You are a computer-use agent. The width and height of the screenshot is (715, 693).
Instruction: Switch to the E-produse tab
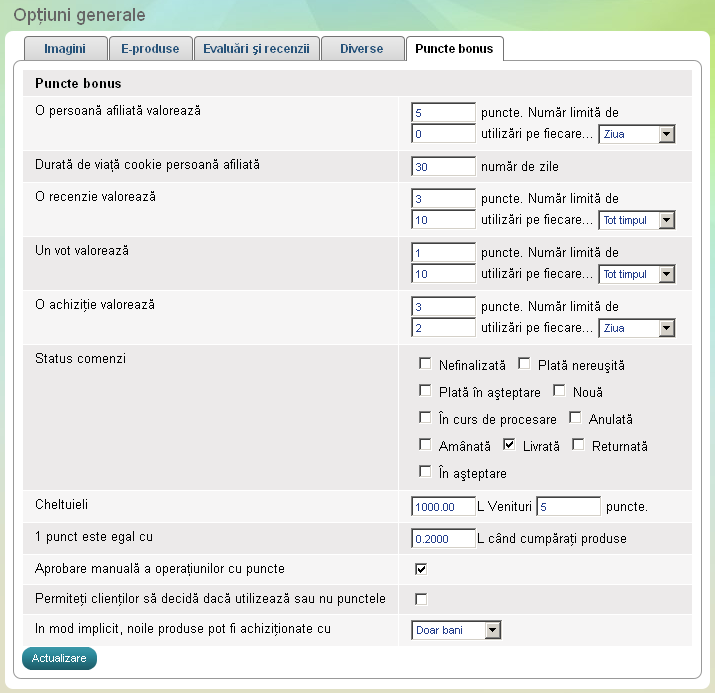tap(150, 48)
